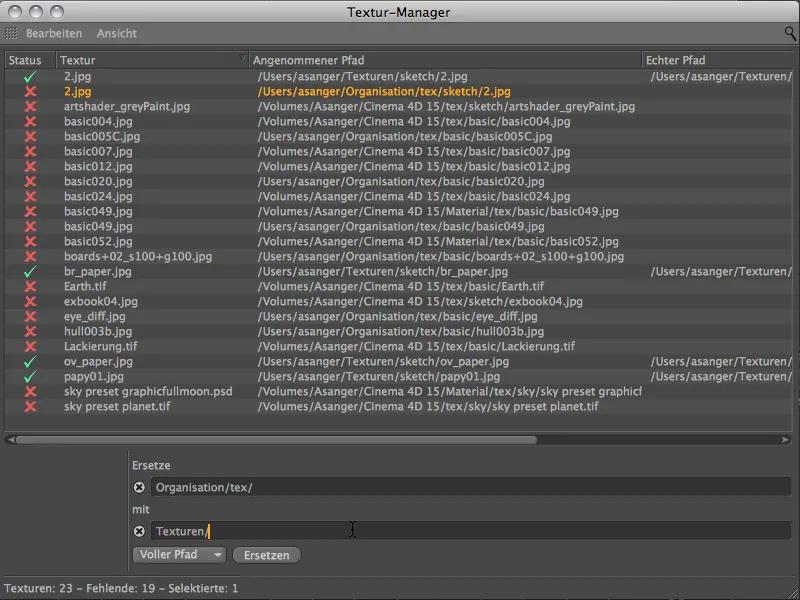The height and width of the screenshot is (600, 800).
Task: Click the scrollbar right arrow
Action: click(x=785, y=440)
